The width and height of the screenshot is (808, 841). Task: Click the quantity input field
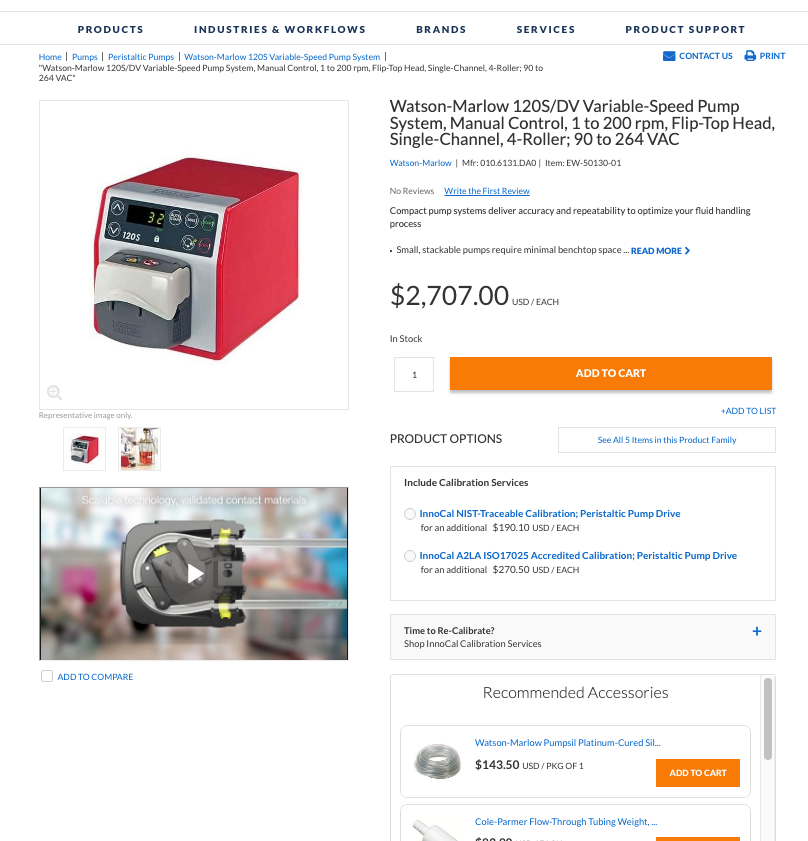coord(414,374)
